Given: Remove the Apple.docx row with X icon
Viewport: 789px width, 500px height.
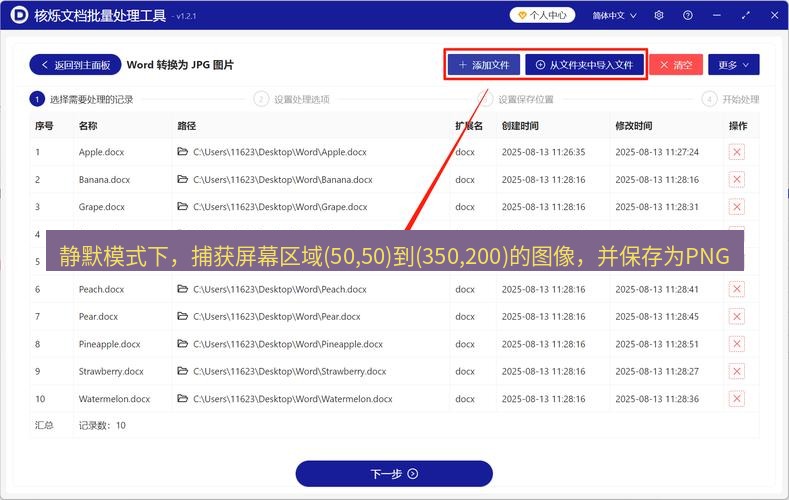Looking at the screenshot, I should 737,152.
